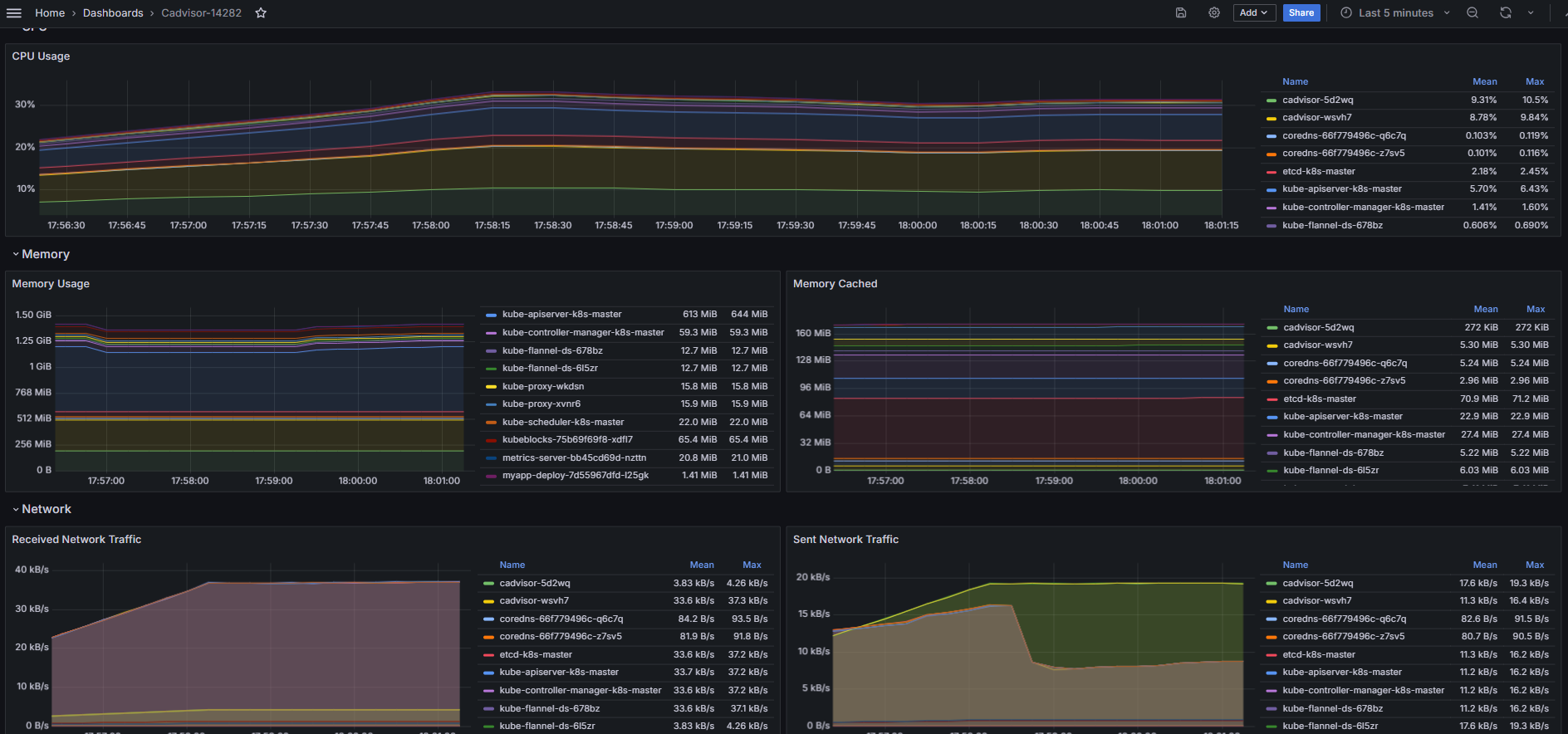Image resolution: width=1568 pixels, height=734 pixels.
Task: Sort CPU Usage legend by Mean
Action: coord(1485,81)
